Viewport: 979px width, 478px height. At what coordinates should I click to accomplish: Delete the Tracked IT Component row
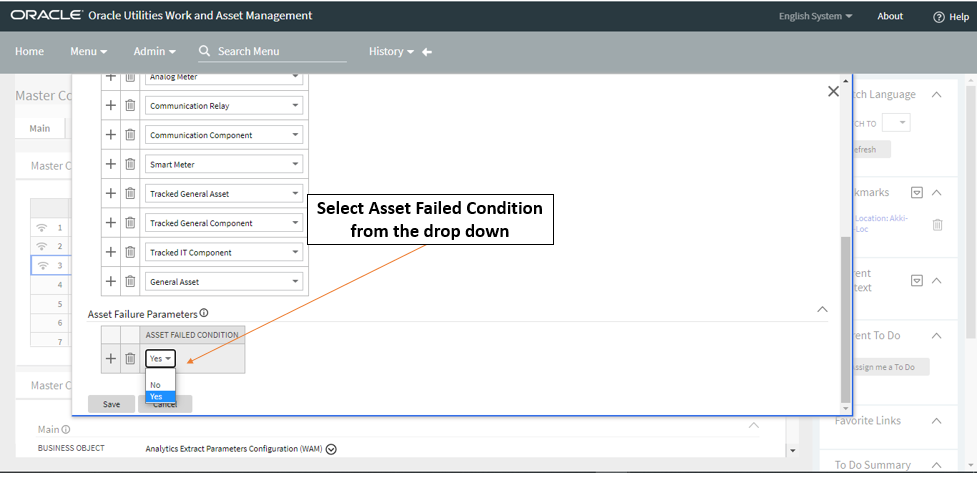click(130, 252)
